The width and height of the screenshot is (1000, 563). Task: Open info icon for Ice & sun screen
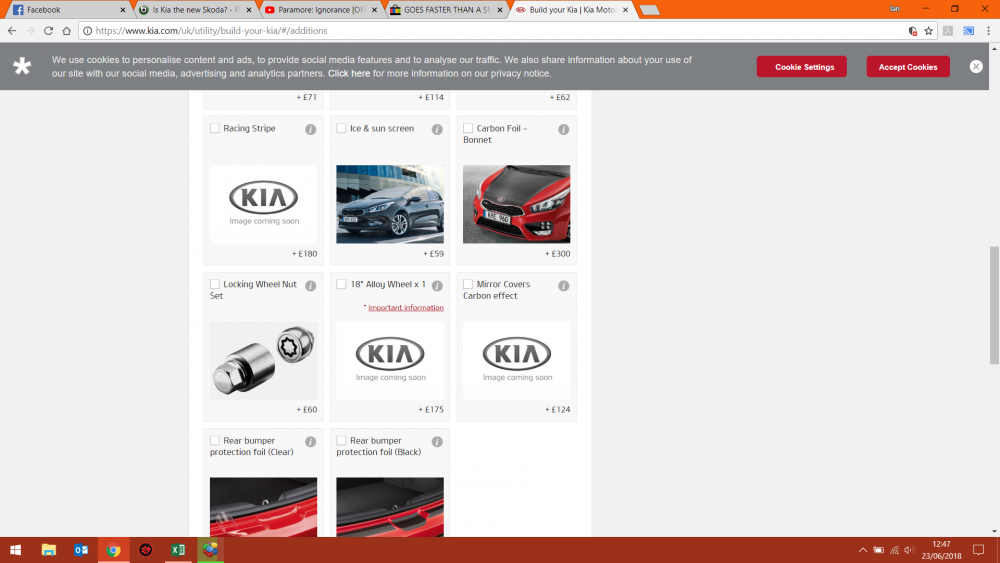click(x=437, y=129)
